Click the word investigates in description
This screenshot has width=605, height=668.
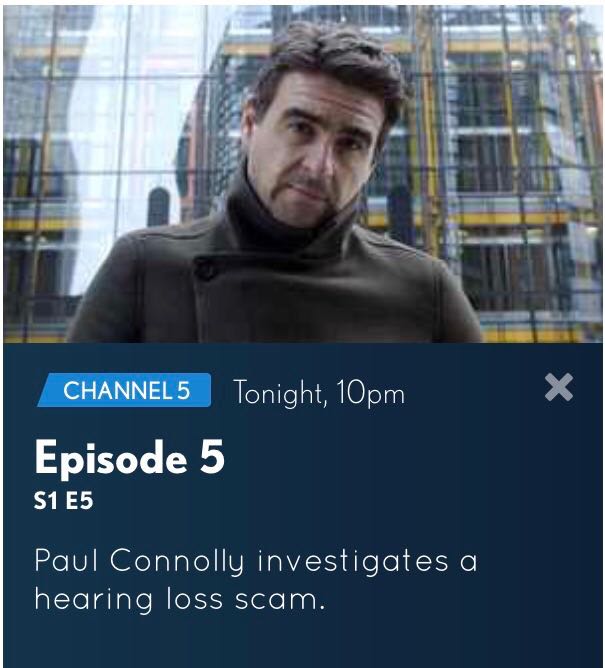pyautogui.click(x=353, y=561)
